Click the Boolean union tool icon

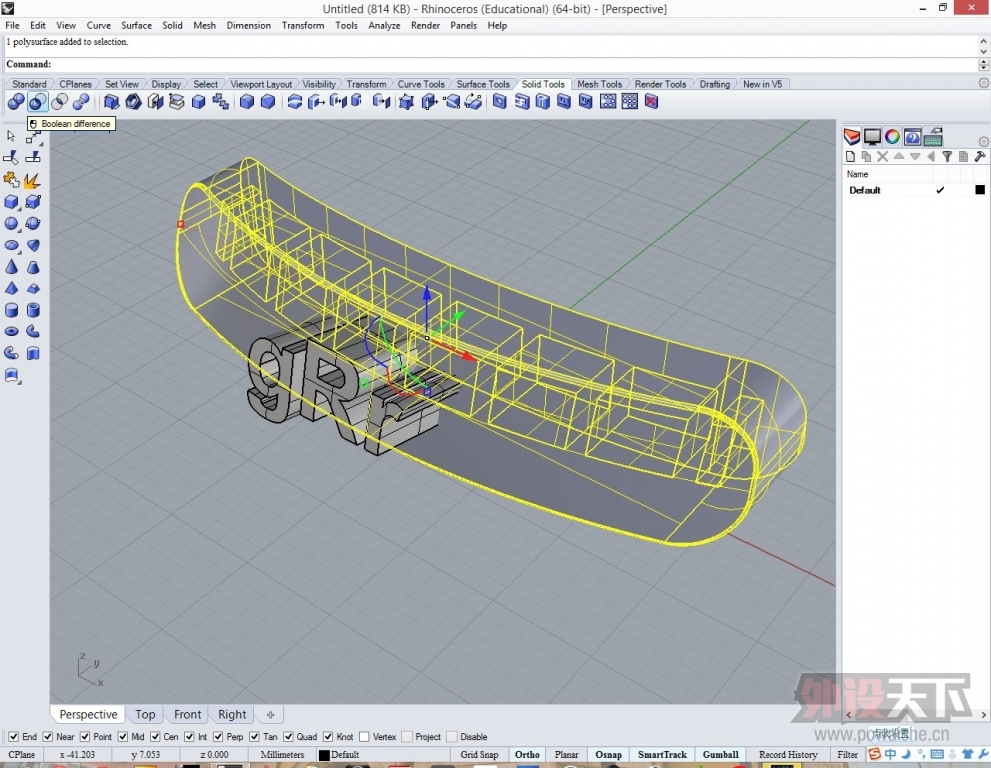click(16, 101)
